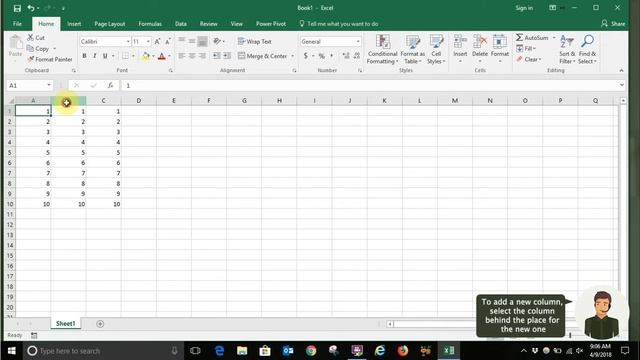Open Font dialog launcher
The image size is (640, 360).
click(x=171, y=71)
